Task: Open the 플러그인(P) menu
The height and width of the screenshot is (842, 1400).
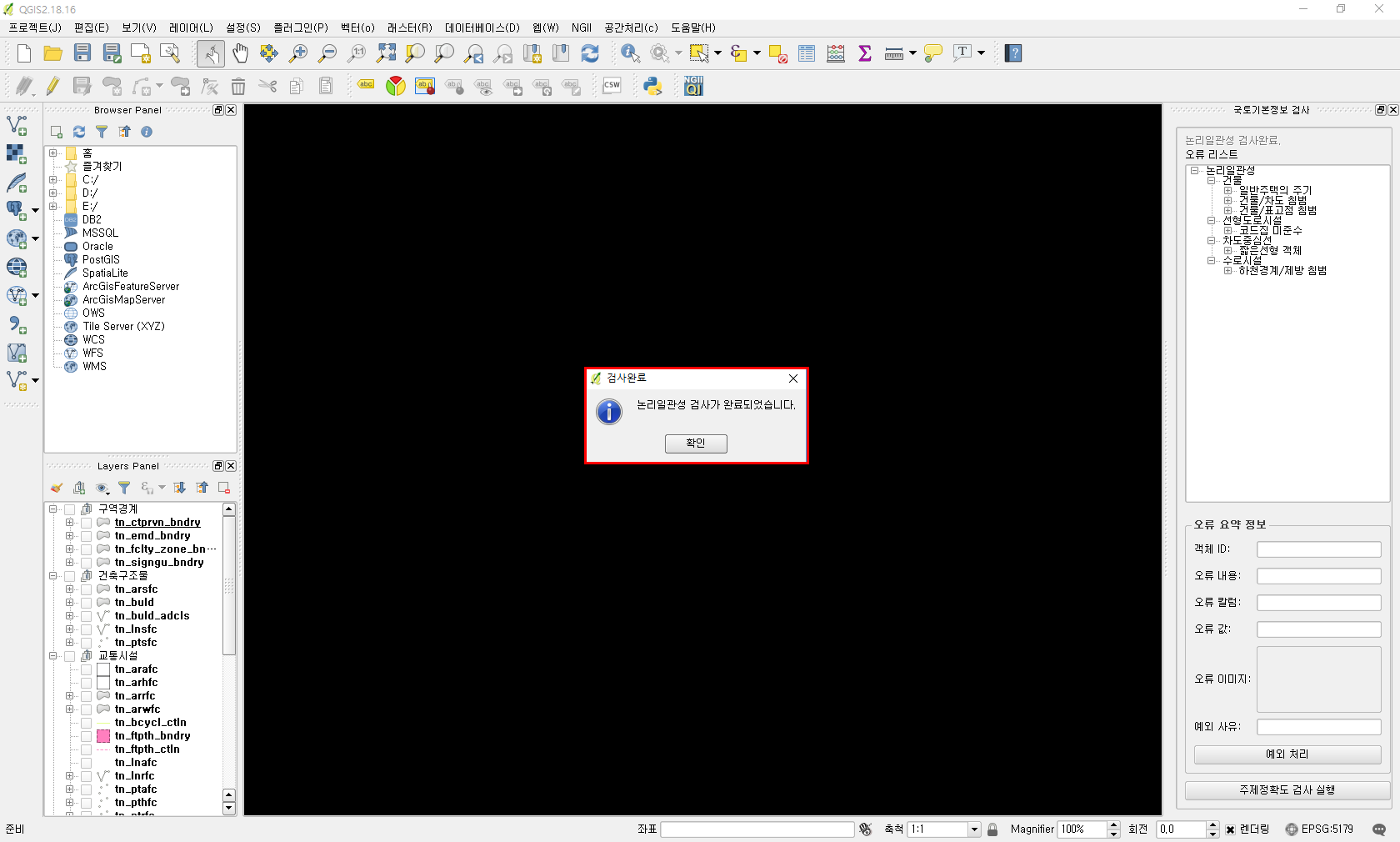Action: 301,28
